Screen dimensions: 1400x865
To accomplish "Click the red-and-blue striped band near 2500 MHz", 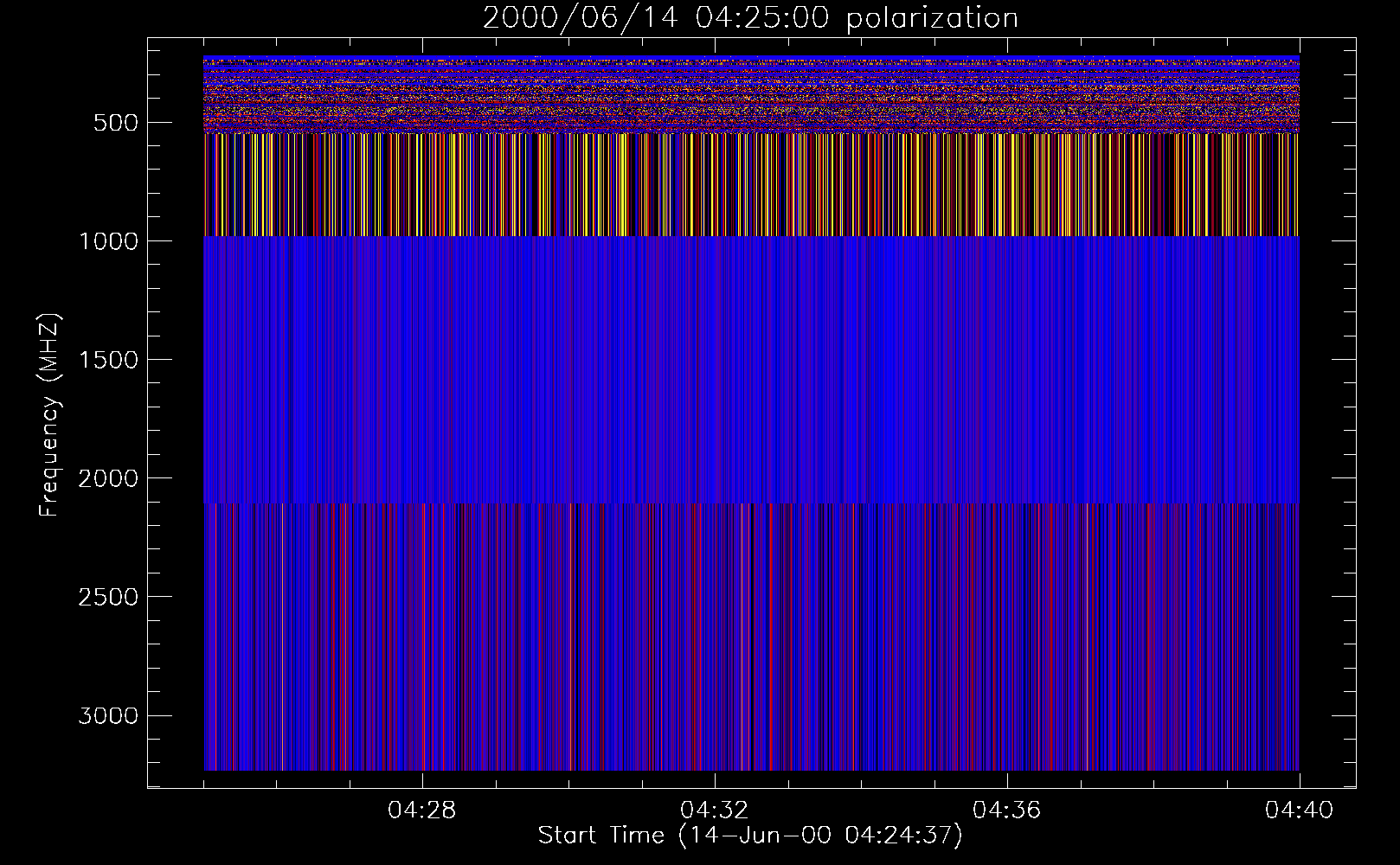I will [751, 636].
